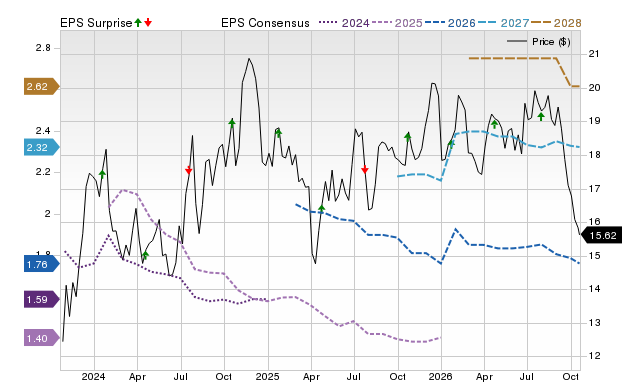Click the EPS Consensus label
This screenshot has width=640, height=382.
click(265, 23)
